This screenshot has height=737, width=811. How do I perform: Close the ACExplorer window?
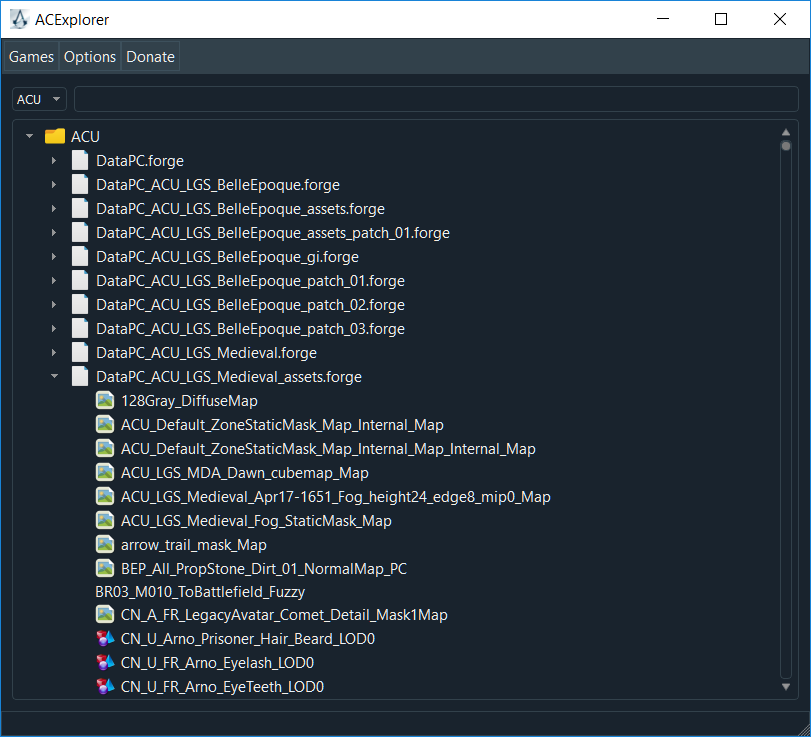point(779,19)
